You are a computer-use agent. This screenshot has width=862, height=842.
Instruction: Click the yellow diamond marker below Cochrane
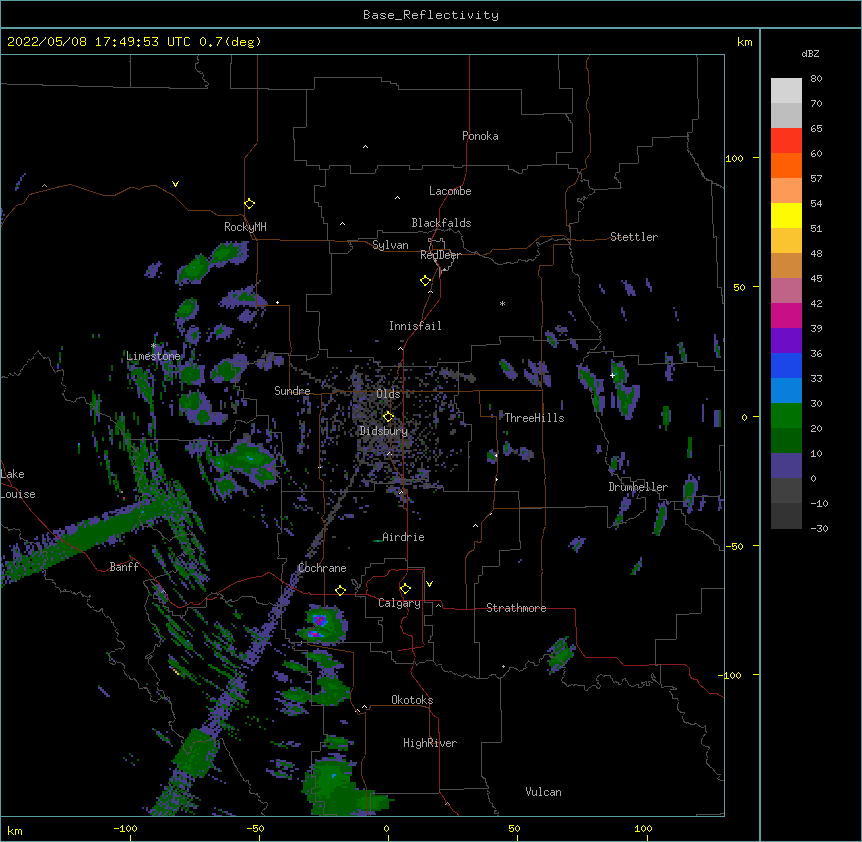[340, 590]
